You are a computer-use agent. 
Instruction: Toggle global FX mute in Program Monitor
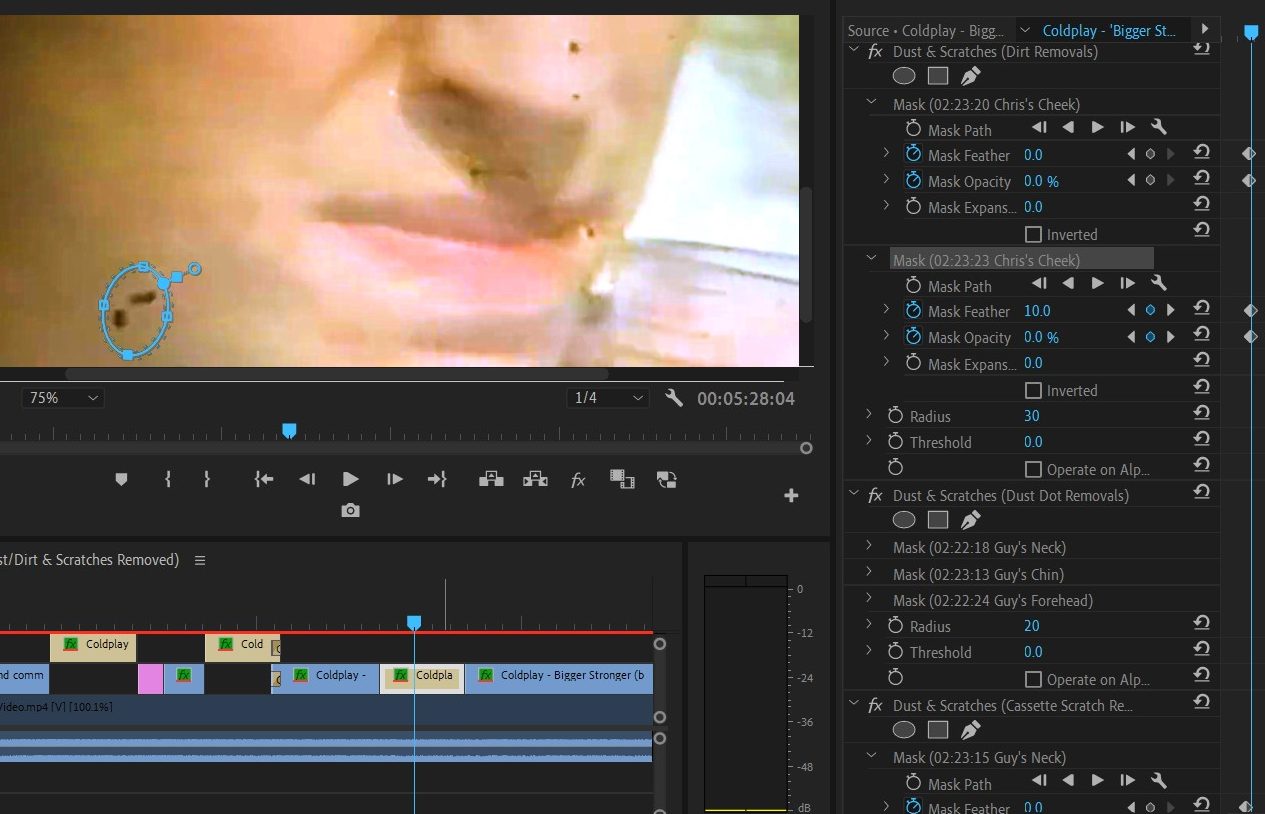578,480
